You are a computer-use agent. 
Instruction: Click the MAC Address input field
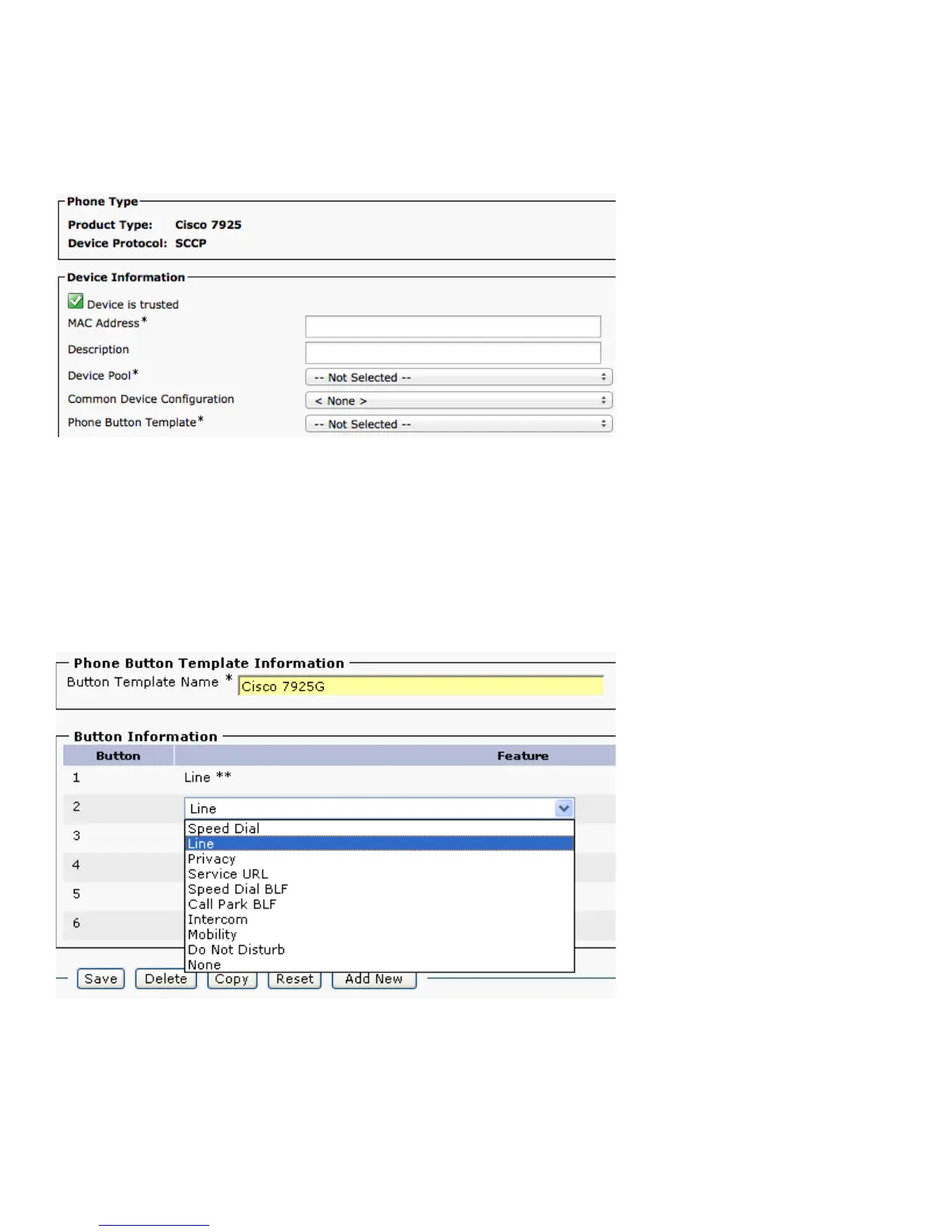coord(453,326)
